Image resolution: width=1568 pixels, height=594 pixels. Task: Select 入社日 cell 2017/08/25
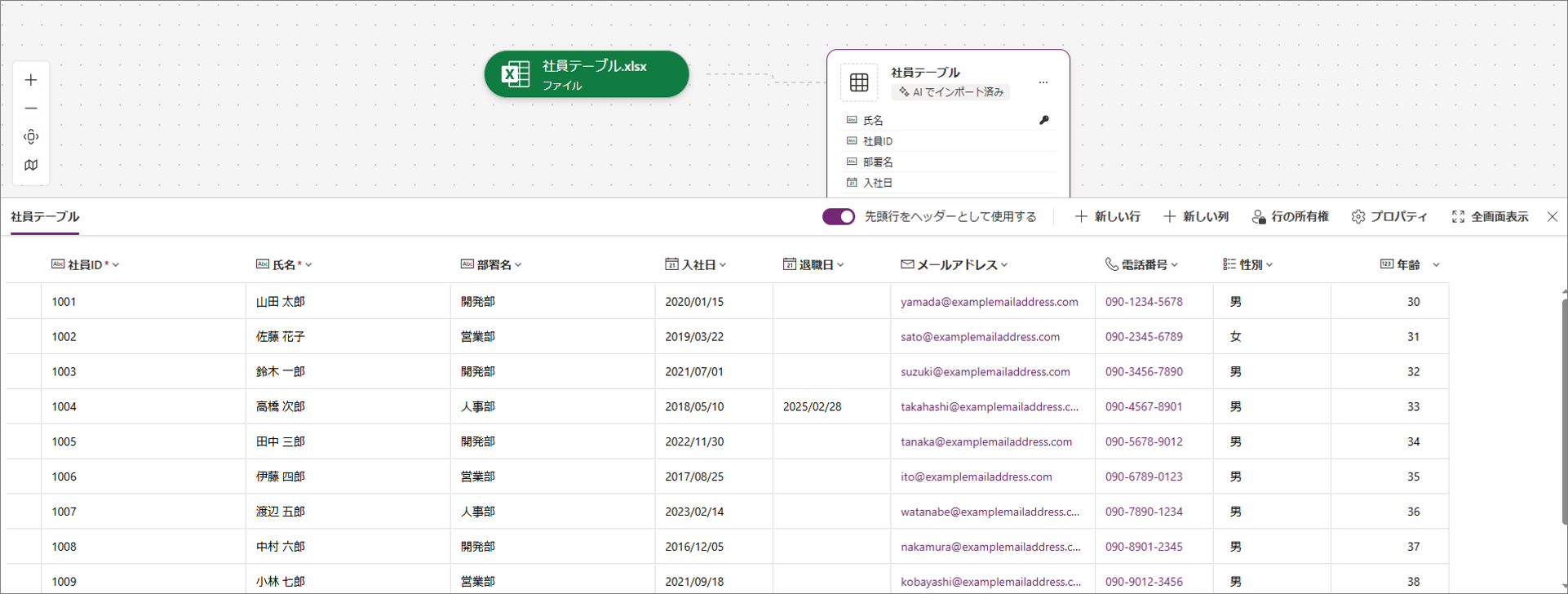[714, 477]
